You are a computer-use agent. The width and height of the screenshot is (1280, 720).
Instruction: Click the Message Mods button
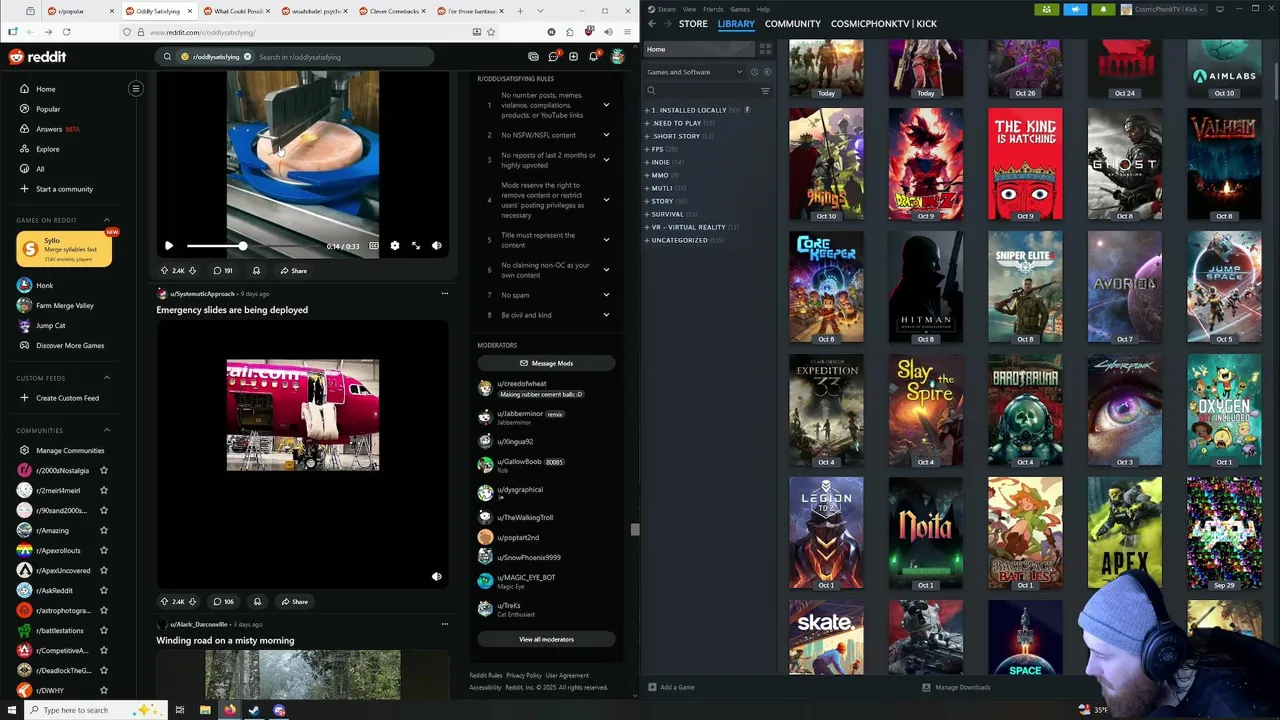(x=546, y=363)
